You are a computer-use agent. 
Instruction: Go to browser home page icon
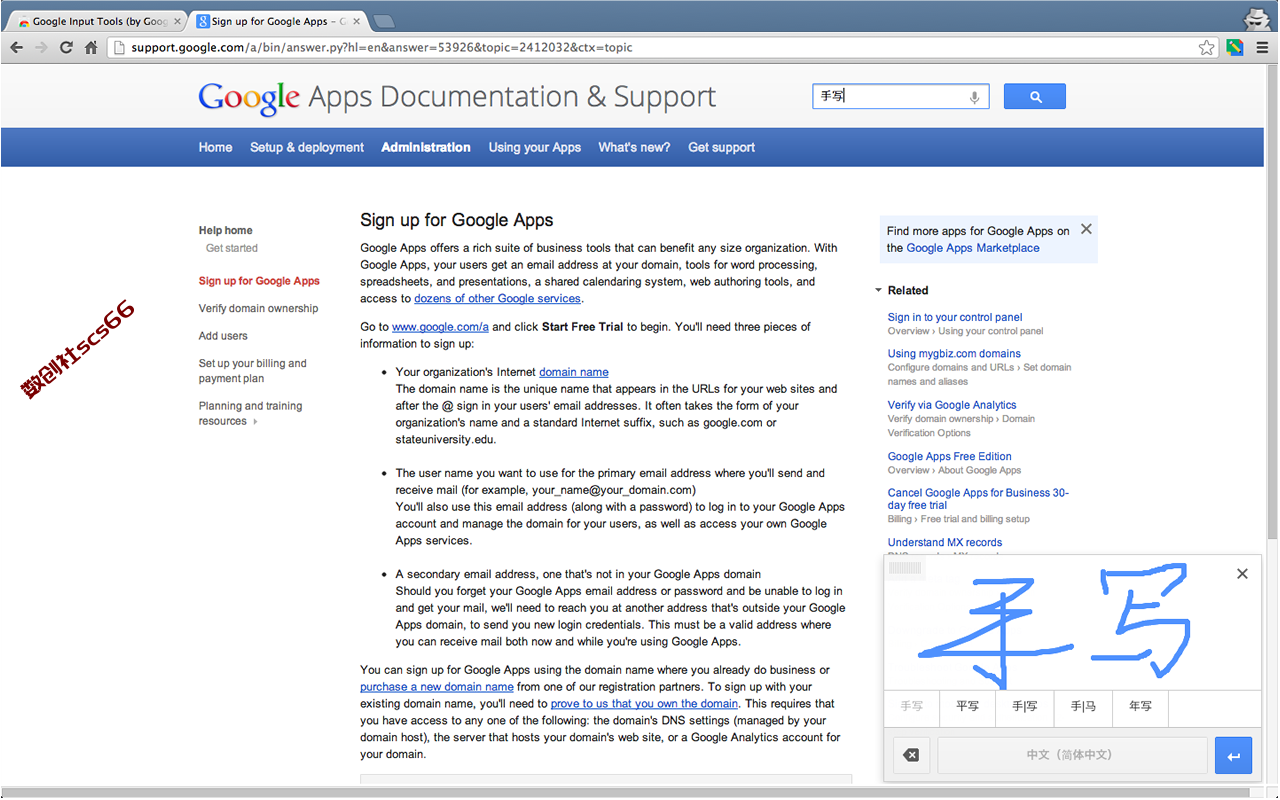(x=91, y=47)
